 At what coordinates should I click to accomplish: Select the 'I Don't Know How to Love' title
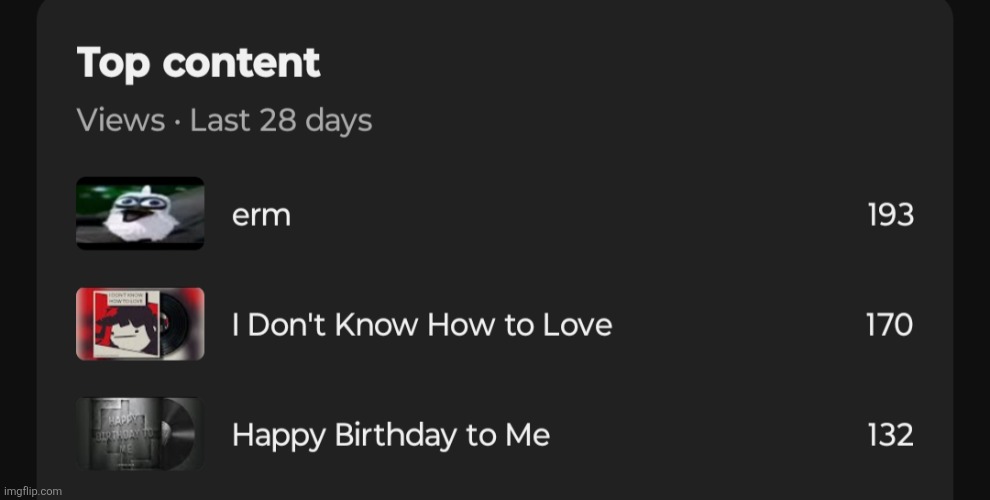422,324
